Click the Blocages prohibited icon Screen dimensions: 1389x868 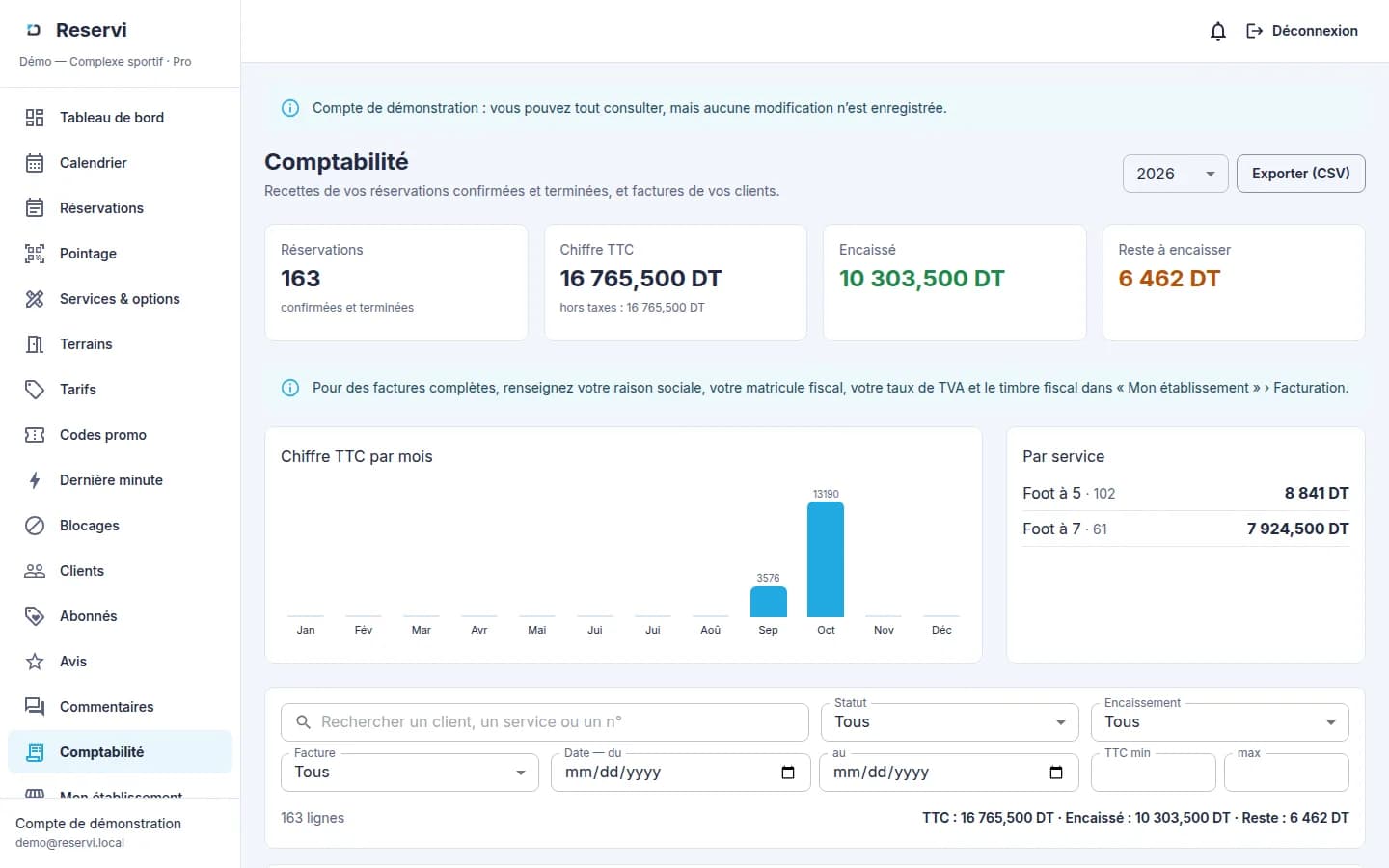35,526
